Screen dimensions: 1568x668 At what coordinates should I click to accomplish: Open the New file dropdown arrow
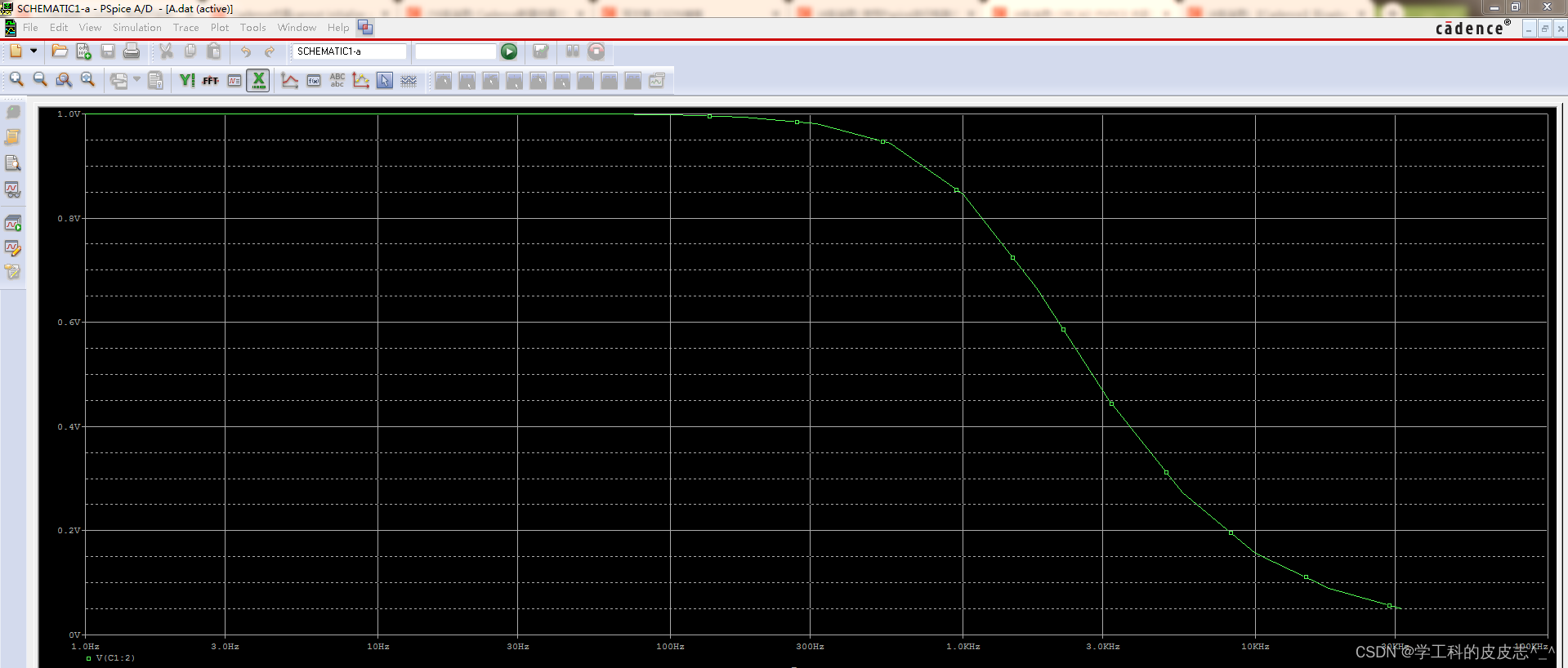click(34, 51)
